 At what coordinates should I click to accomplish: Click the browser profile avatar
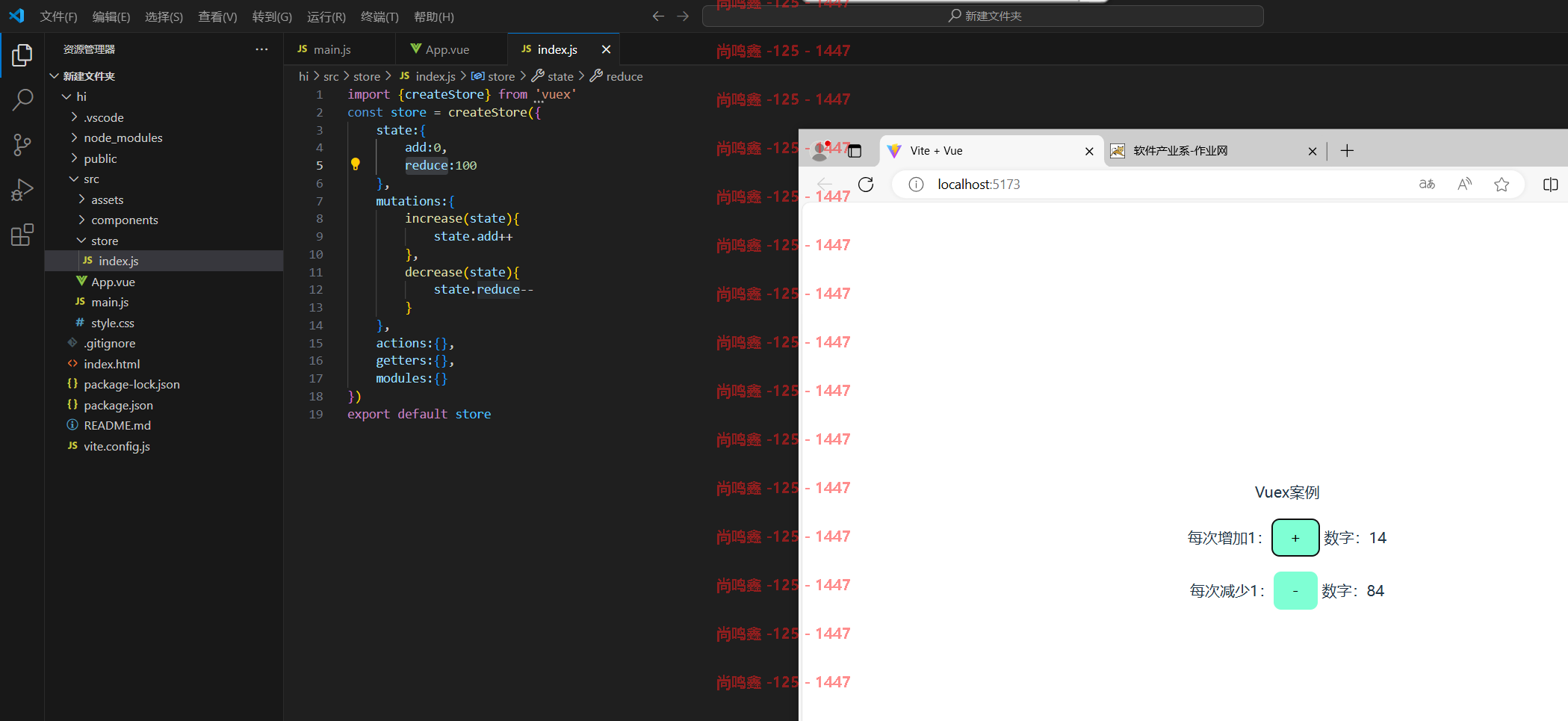pyautogui.click(x=821, y=151)
